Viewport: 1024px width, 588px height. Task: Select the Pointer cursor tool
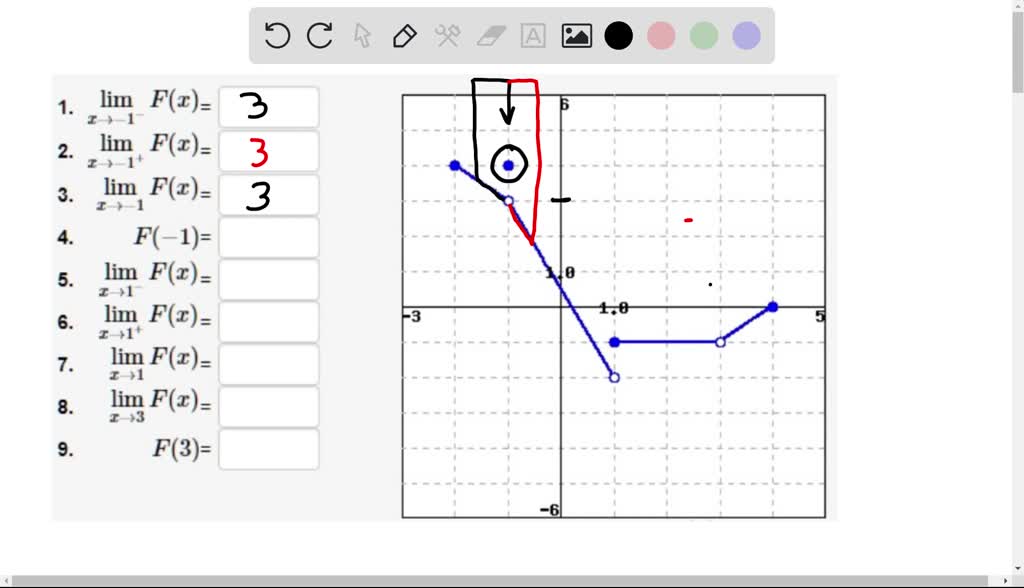[x=361, y=35]
